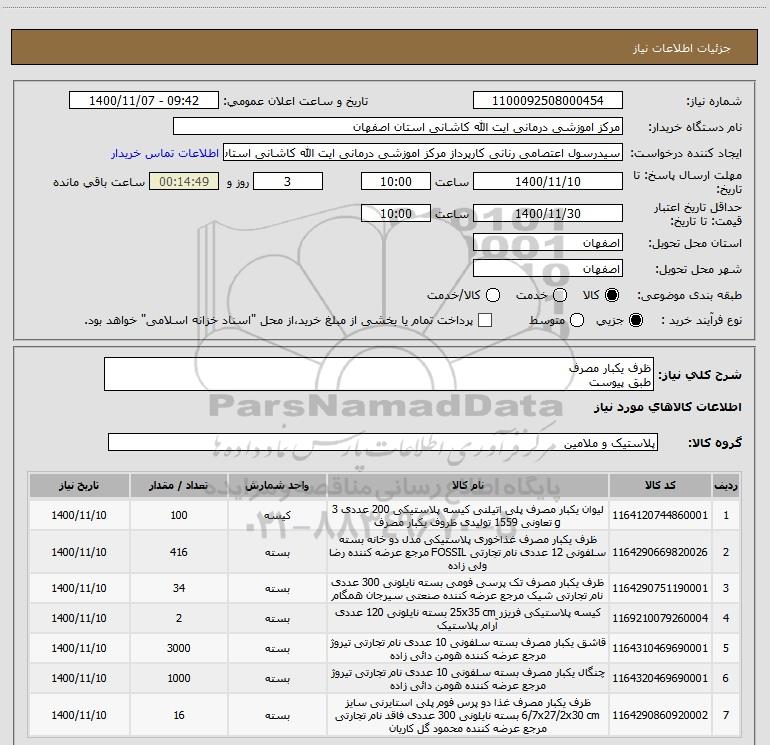770x745 pixels.
Task: Select the خدمت radio button
Action: tap(560, 295)
